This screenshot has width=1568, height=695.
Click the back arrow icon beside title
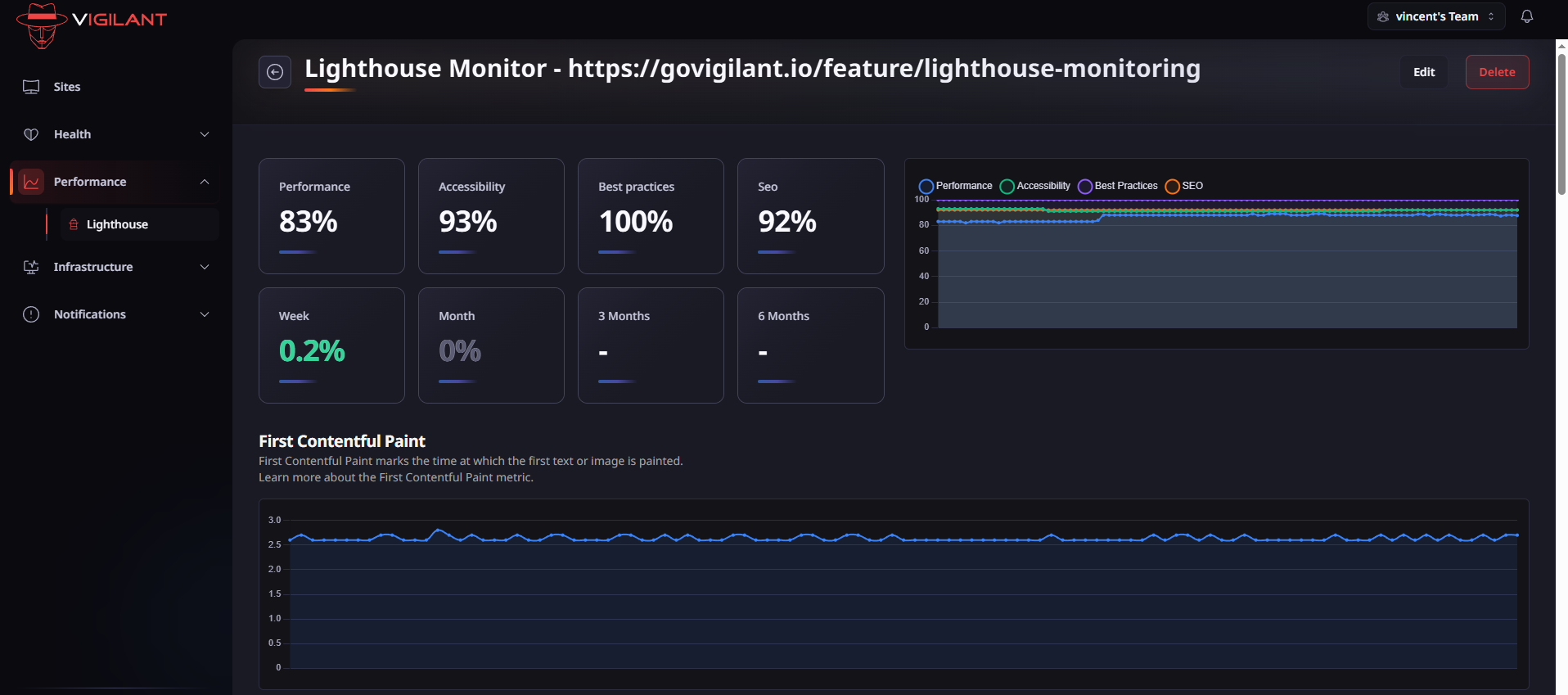coord(275,72)
